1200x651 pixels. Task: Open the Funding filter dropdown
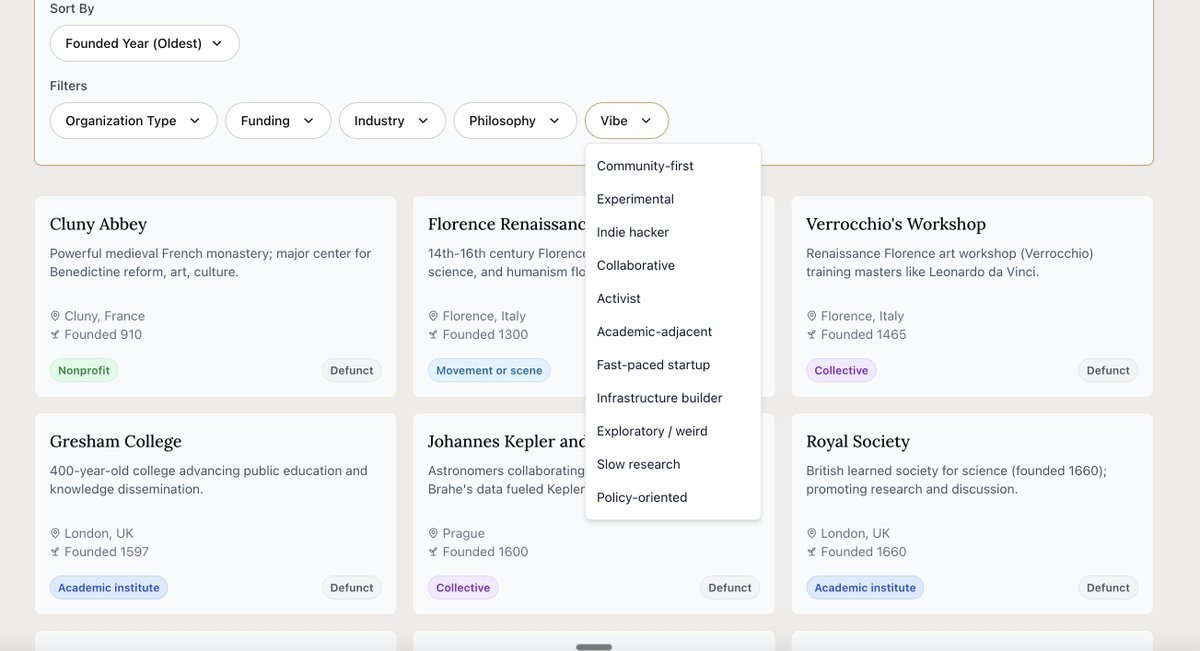coord(277,121)
